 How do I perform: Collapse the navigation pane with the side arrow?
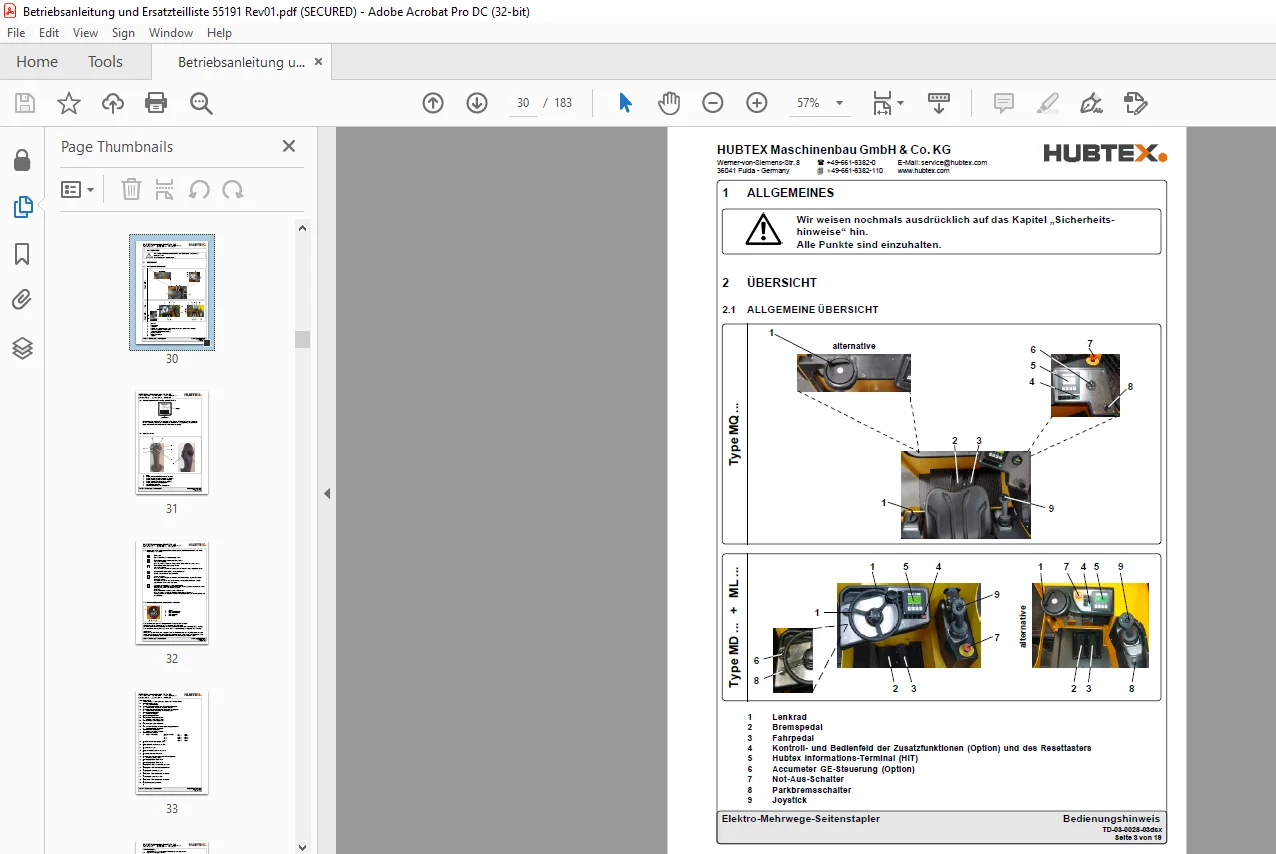pyautogui.click(x=326, y=493)
